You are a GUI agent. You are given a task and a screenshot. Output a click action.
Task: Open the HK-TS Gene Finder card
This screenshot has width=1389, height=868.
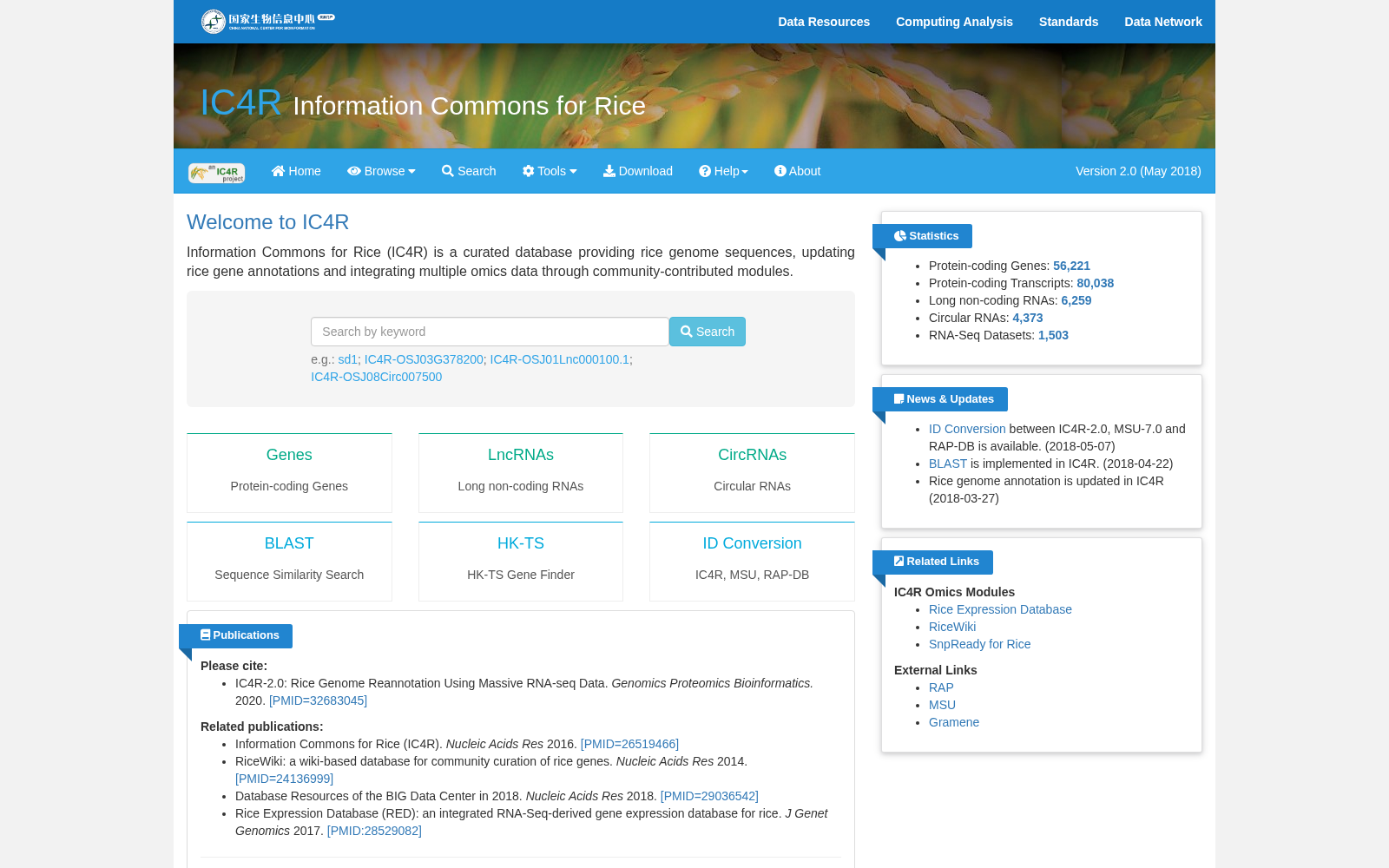[x=521, y=562]
